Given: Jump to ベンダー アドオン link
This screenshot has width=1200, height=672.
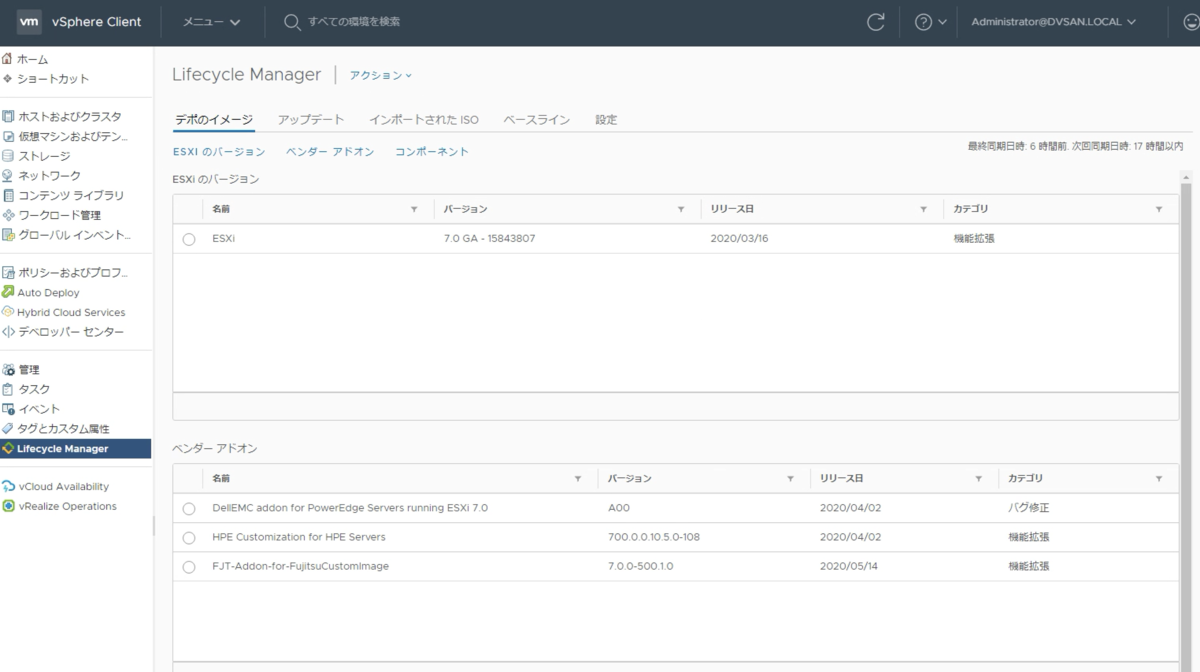Looking at the screenshot, I should [330, 152].
